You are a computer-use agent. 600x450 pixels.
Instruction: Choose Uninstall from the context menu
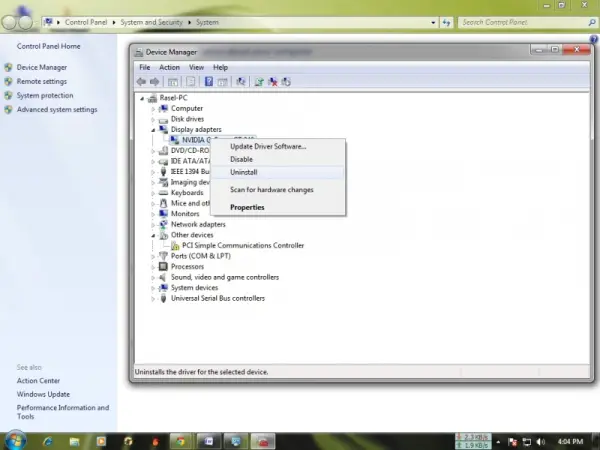pos(278,172)
